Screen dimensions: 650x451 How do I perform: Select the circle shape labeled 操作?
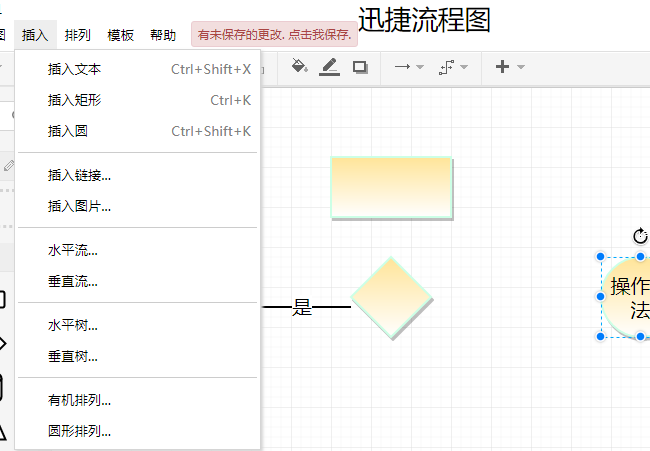click(626, 297)
